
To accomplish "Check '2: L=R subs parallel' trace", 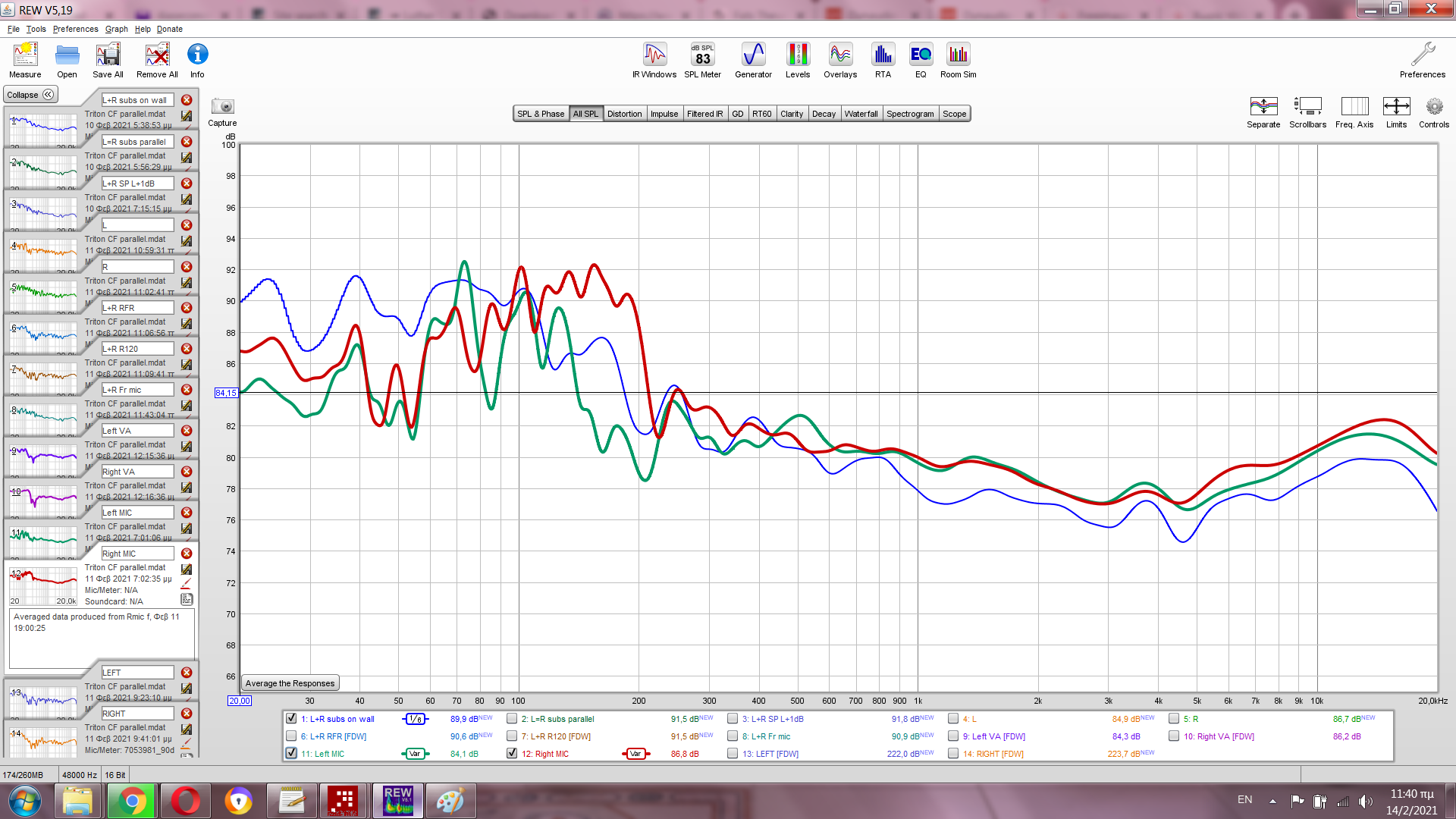I will 512,718.
